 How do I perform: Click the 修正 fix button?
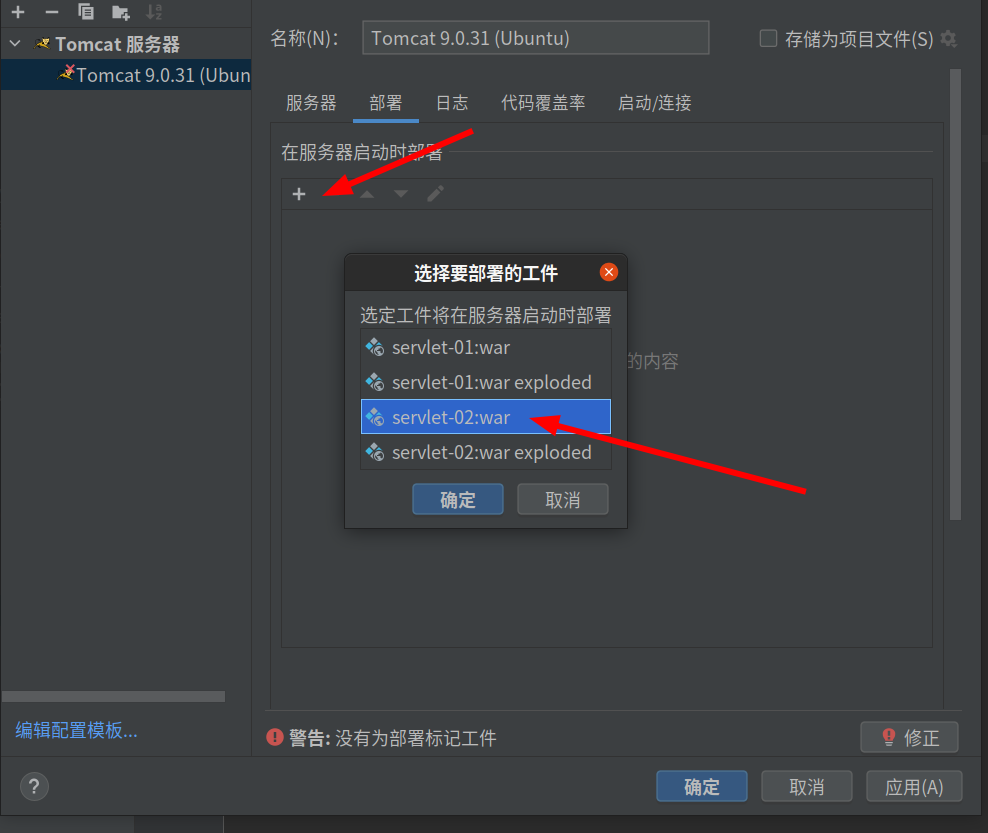tap(909, 737)
